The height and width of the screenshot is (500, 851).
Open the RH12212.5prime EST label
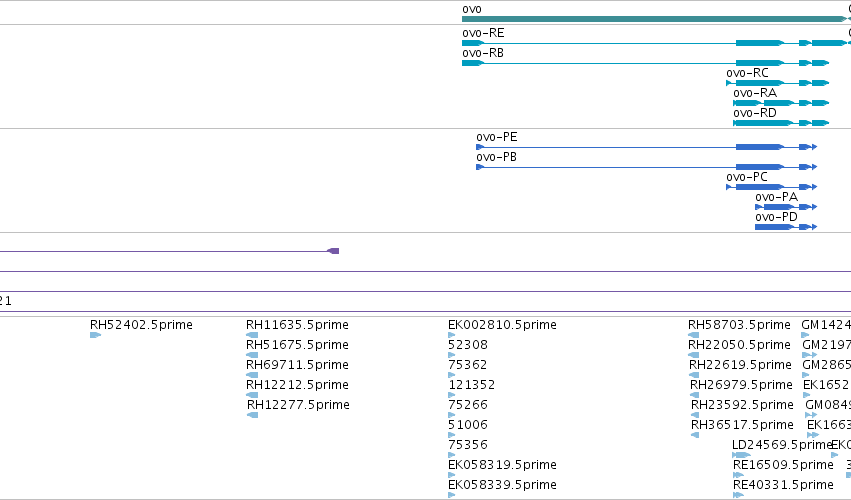click(297, 385)
